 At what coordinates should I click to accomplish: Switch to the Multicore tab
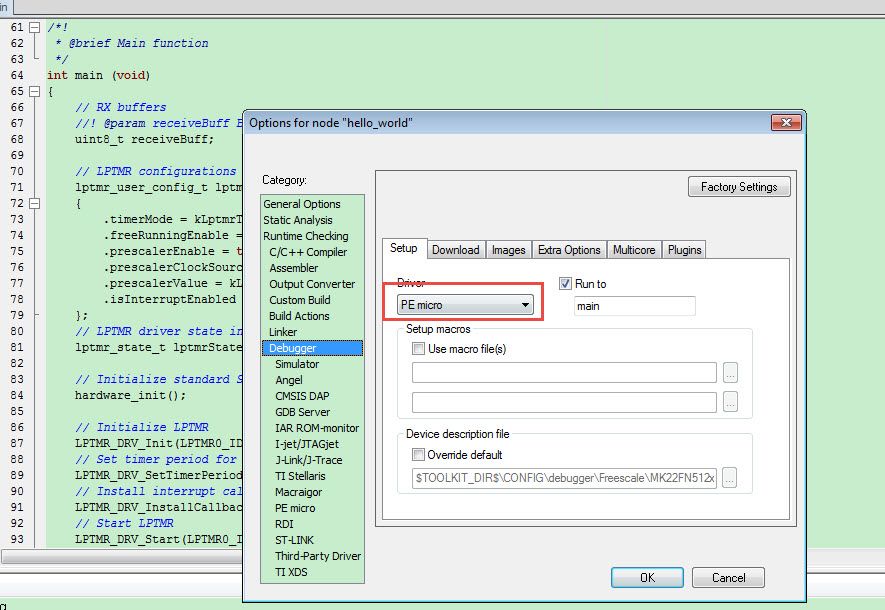coord(634,250)
